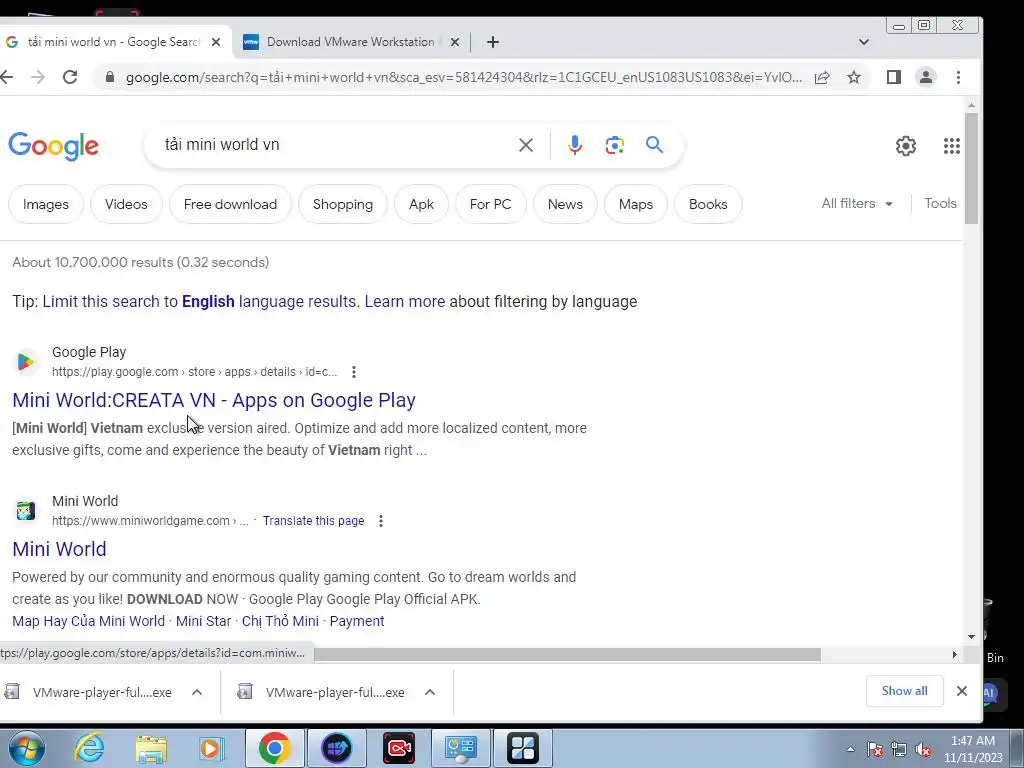This screenshot has height=768, width=1024.
Task: Launch Internet Explorer from the taskbar
Action: (x=89, y=748)
